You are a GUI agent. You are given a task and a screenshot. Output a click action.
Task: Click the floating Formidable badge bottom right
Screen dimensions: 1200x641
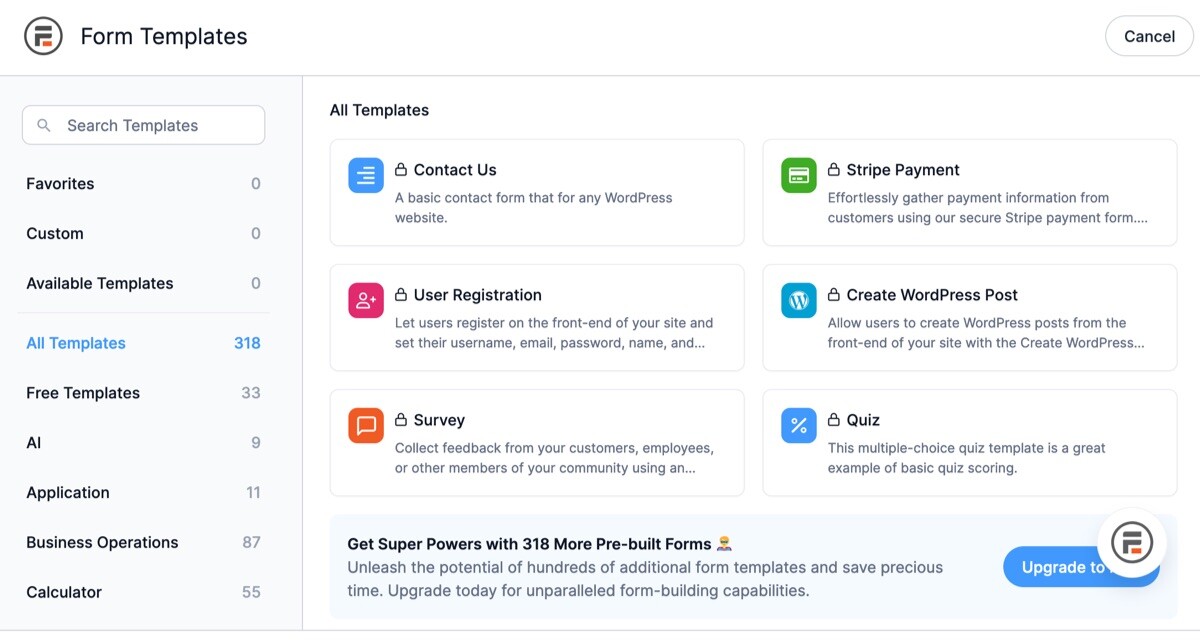(x=1130, y=543)
